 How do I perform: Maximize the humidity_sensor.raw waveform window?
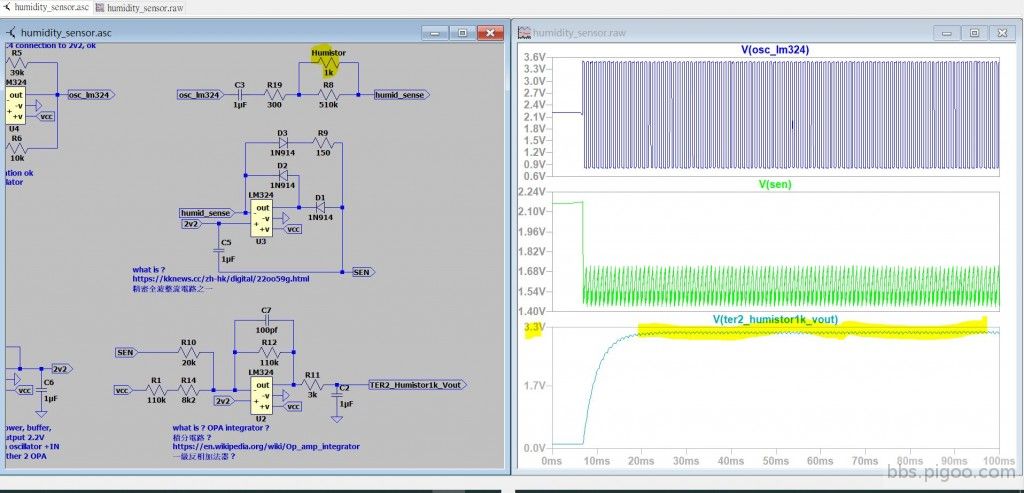(x=974, y=33)
